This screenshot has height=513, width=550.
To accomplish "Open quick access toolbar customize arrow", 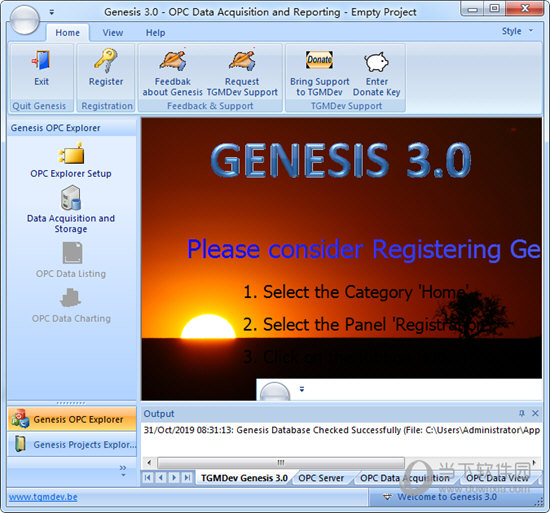I will pyautogui.click(x=52, y=12).
